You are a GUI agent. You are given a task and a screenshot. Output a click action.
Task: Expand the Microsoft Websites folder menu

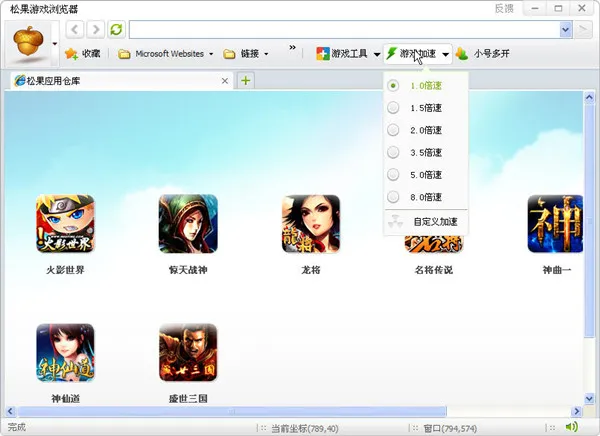[x=165, y=54]
